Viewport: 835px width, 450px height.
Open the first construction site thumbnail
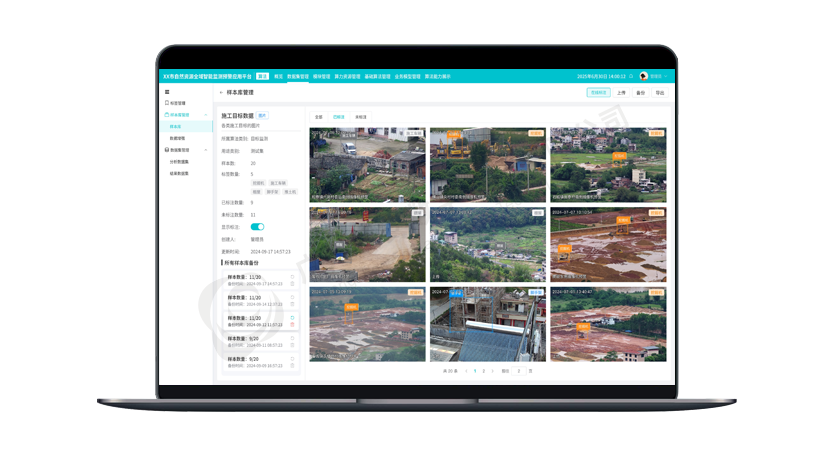pyautogui.click(x=367, y=164)
